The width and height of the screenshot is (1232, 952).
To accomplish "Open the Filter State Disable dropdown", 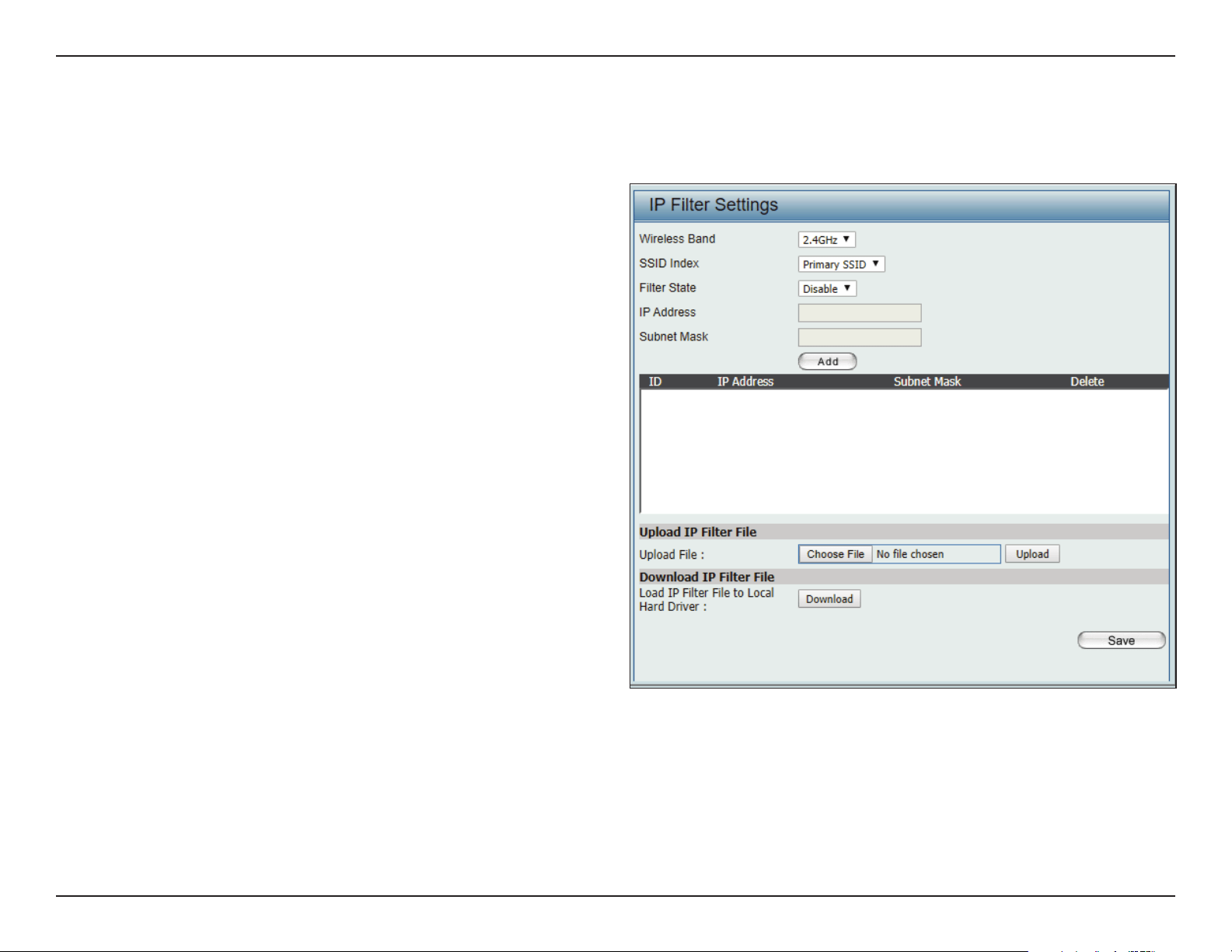I will tap(827, 288).
